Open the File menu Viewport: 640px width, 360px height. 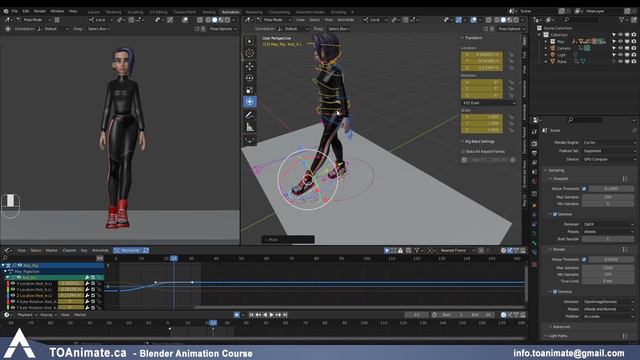[15, 11]
